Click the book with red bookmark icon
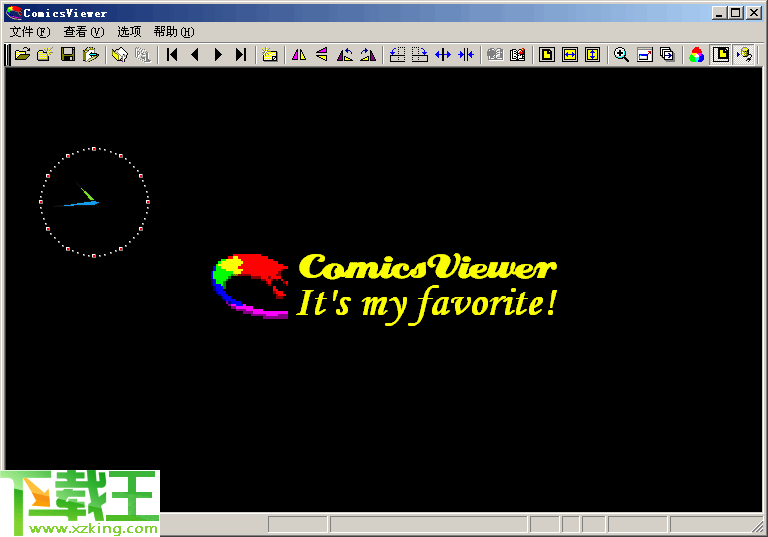The height and width of the screenshot is (537, 768). (x=518, y=54)
